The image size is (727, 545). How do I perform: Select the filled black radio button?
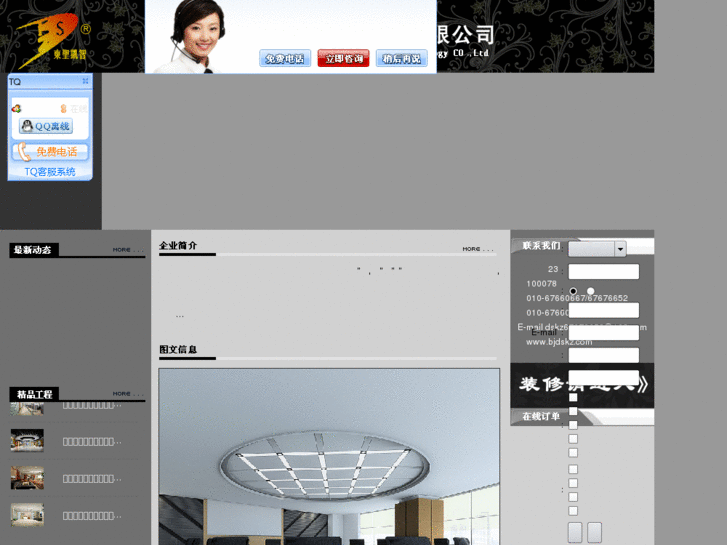tap(573, 291)
